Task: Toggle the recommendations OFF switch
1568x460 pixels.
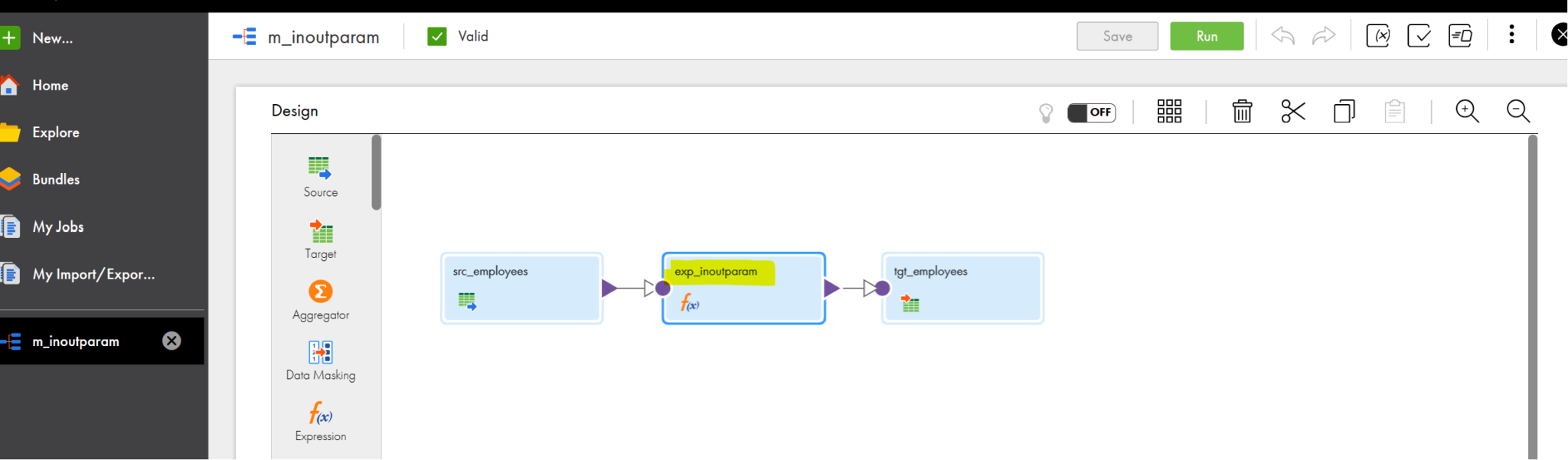Action: pyautogui.click(x=1091, y=113)
